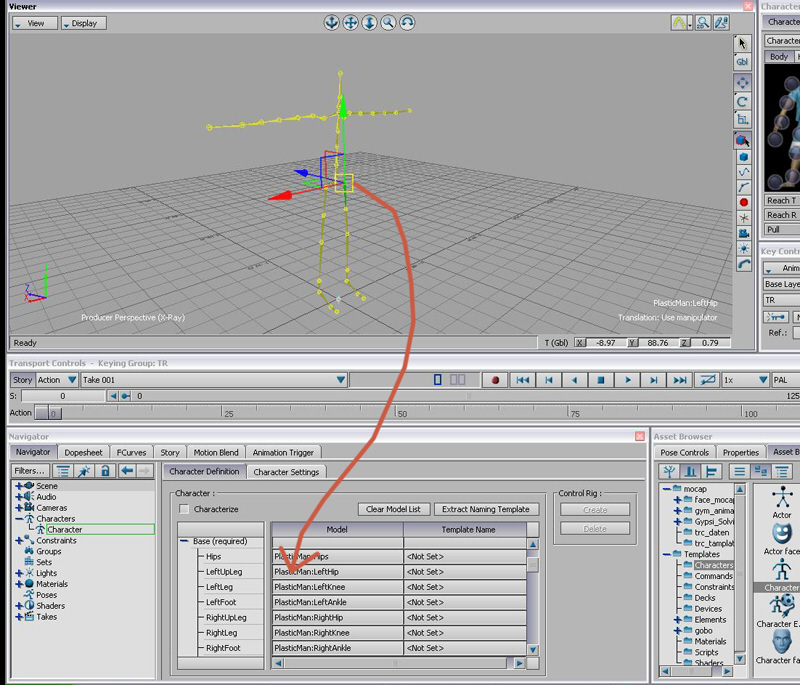The height and width of the screenshot is (685, 800).
Task: Switch to the FCurves tab
Action: (x=130, y=452)
